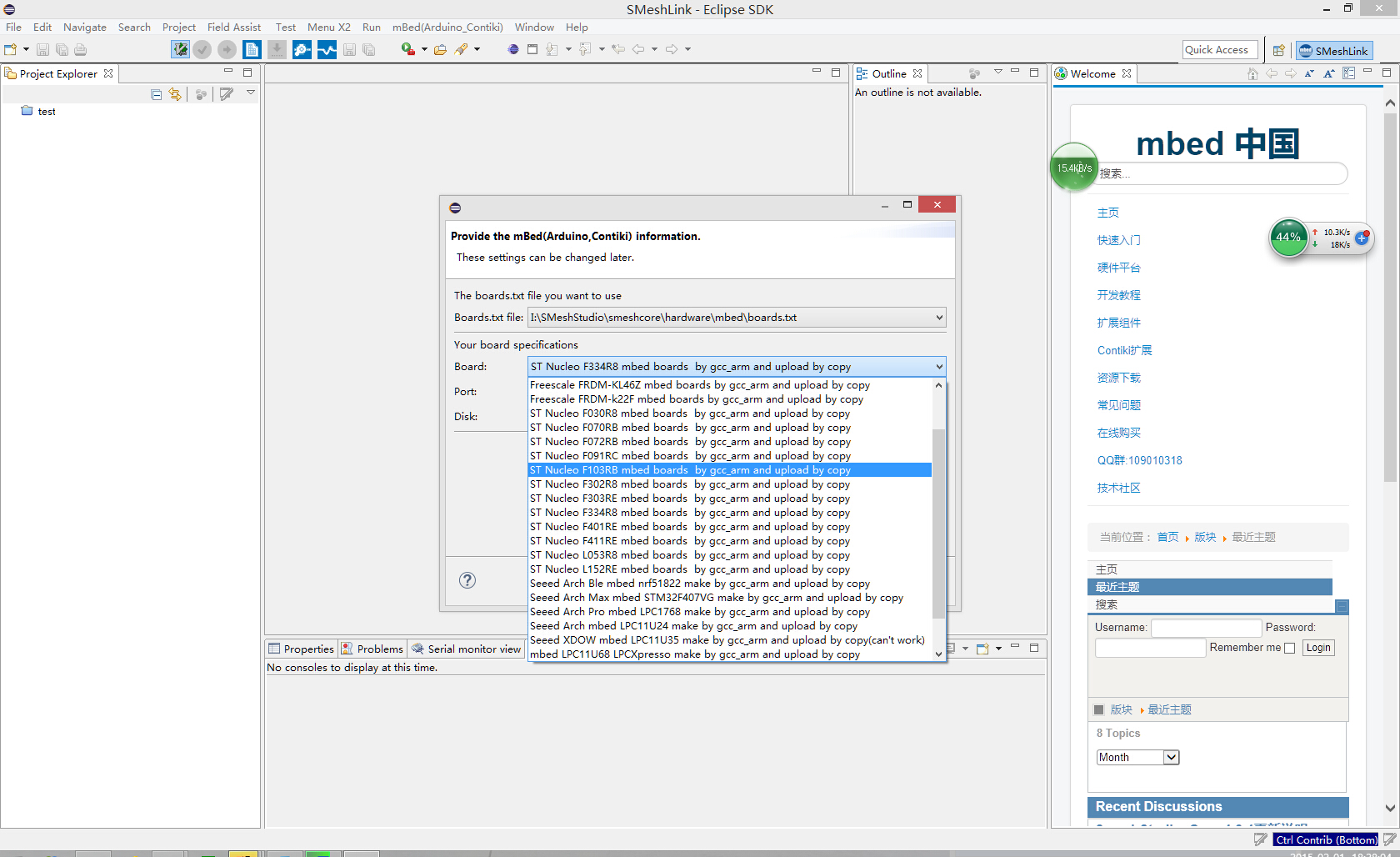Viewport: 1400px width, 857px height.
Task: Collapse All in Project Explorer
Action: point(157,94)
